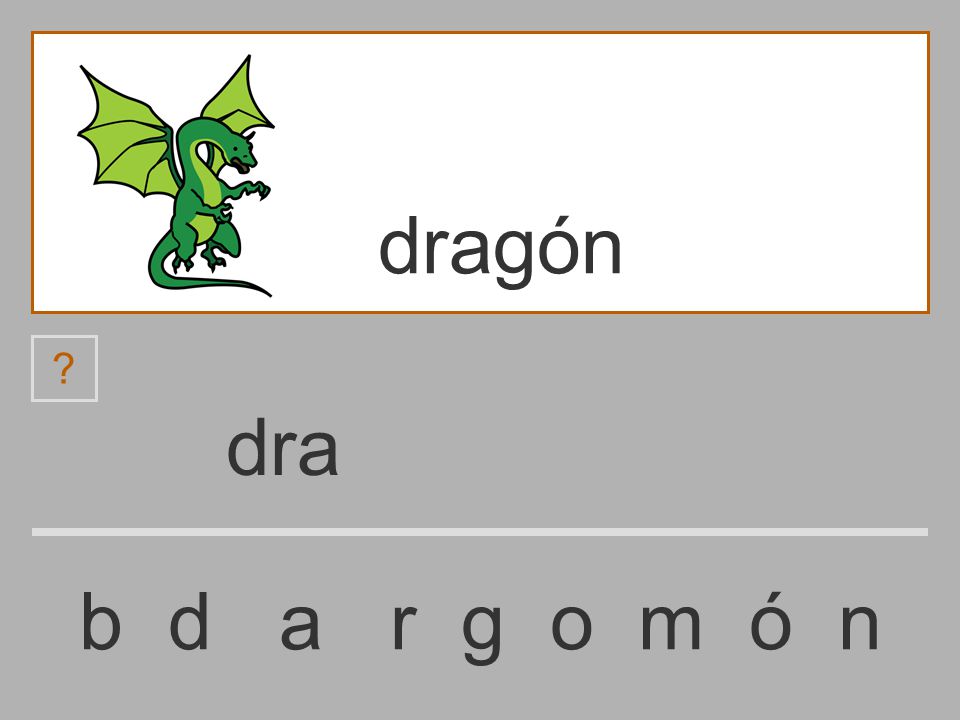This screenshot has width=960, height=720.
Task: Select letter m from the letter choices
Action: tap(670, 627)
